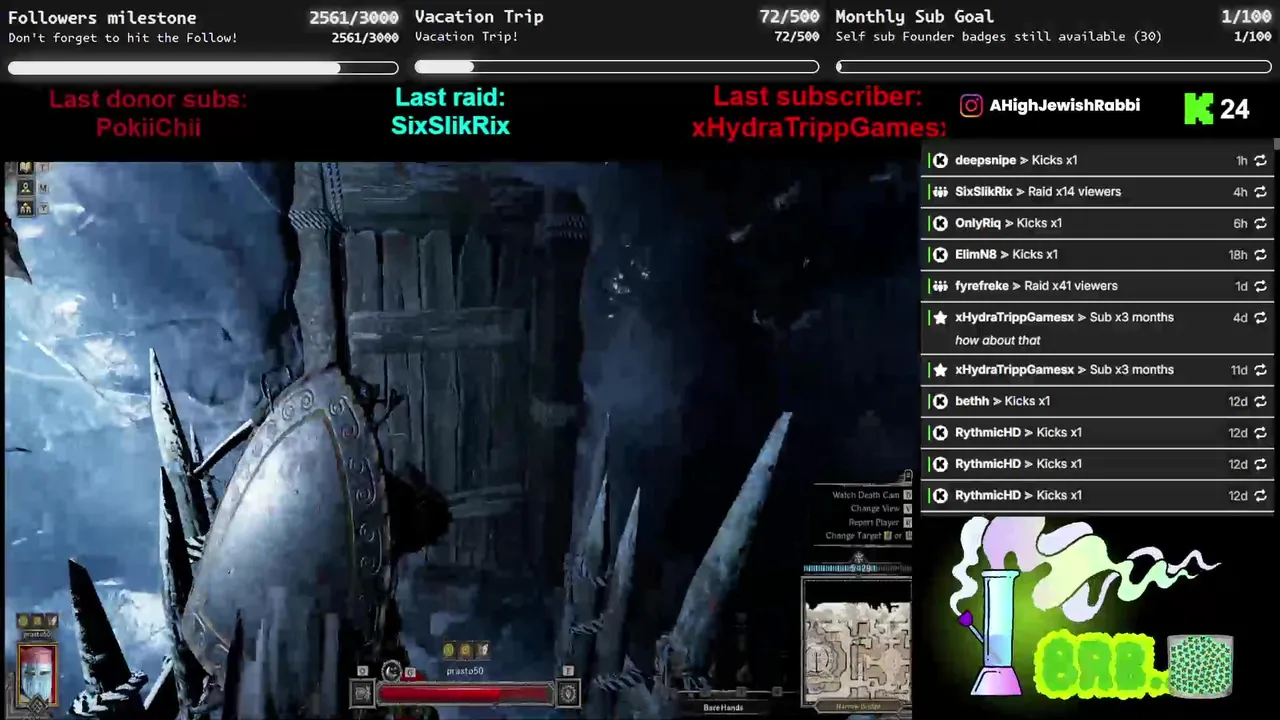The image size is (1280, 720).
Task: Click the Followers milestone title
Action: coord(102,18)
